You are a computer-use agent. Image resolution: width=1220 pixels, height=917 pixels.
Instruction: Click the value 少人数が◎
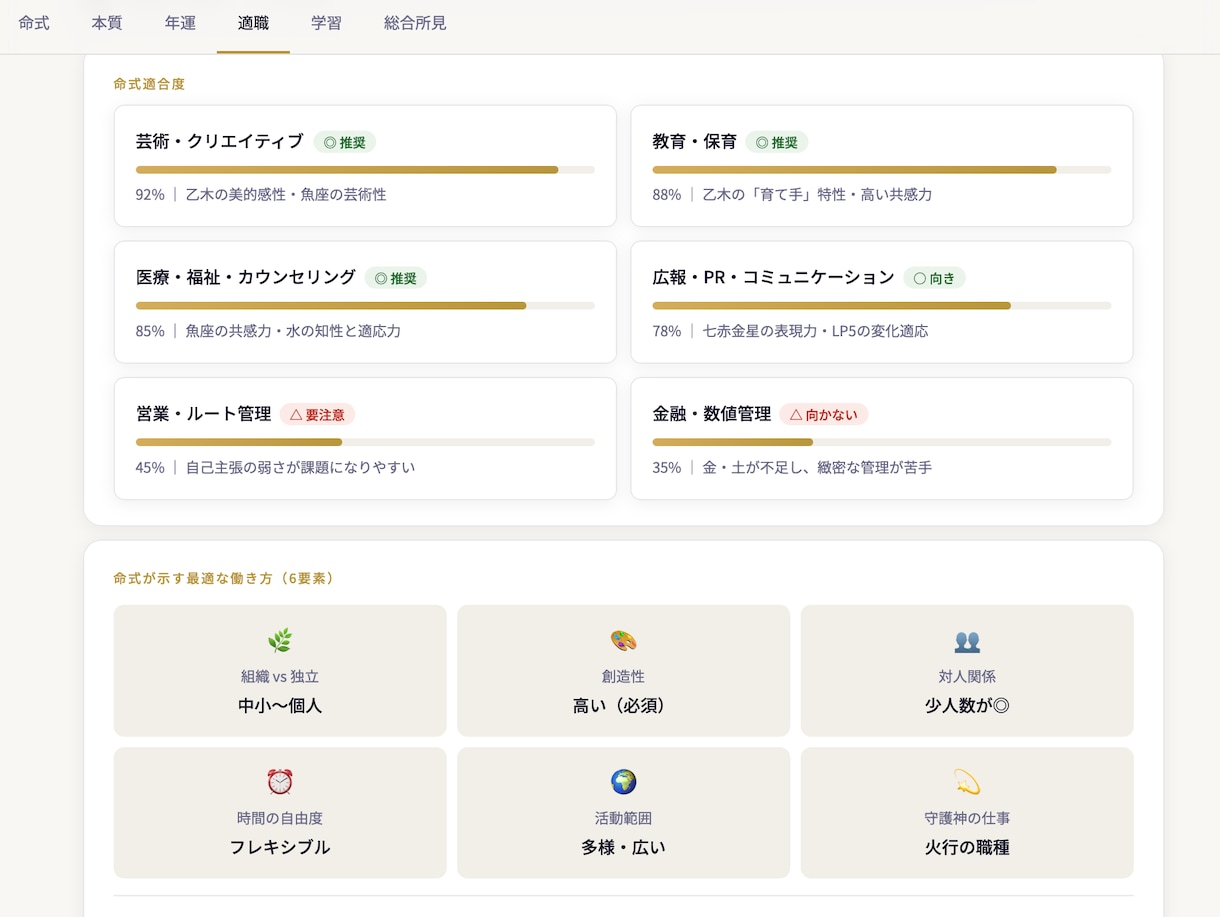point(967,706)
